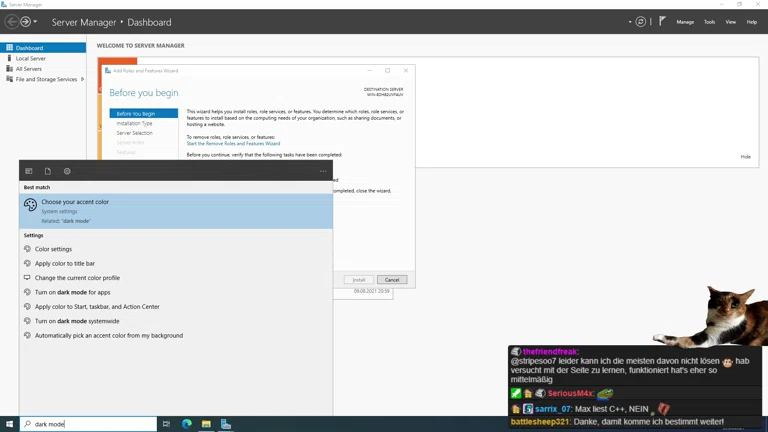Open the notifications flag
This screenshot has width=768, height=432.
coord(662,21)
